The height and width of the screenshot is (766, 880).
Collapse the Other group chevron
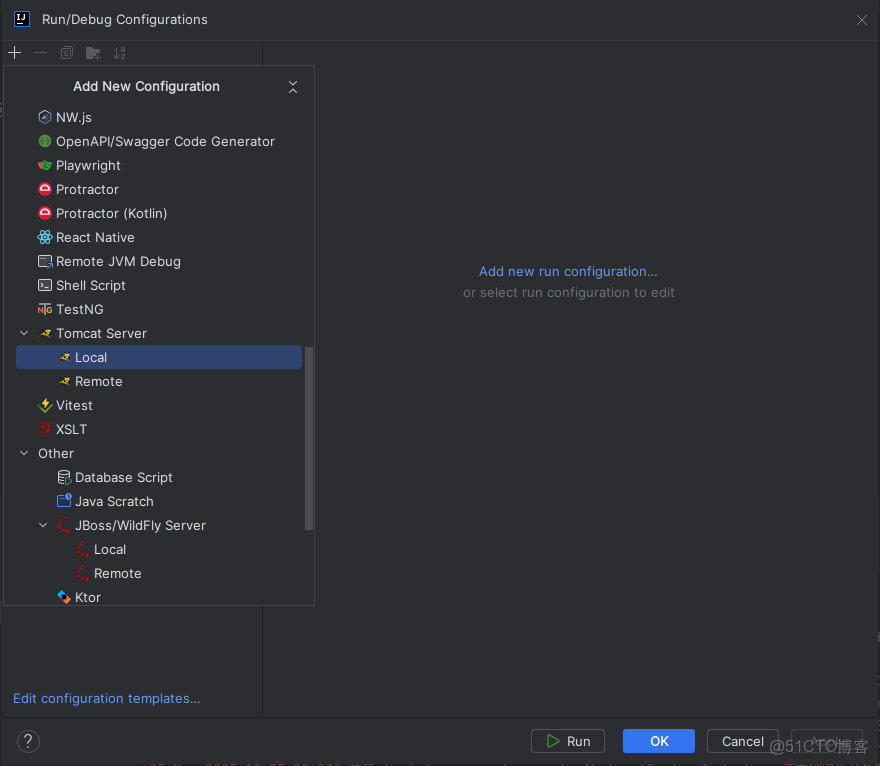click(x=24, y=453)
